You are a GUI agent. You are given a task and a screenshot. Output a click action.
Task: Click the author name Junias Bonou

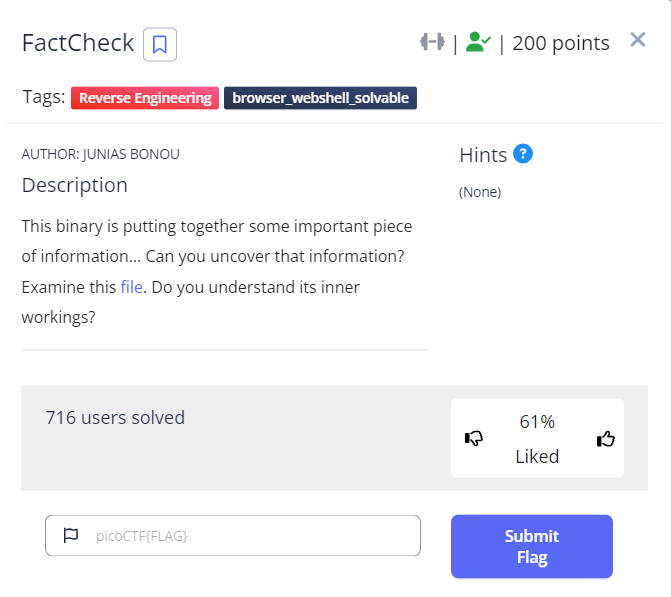click(x=100, y=154)
